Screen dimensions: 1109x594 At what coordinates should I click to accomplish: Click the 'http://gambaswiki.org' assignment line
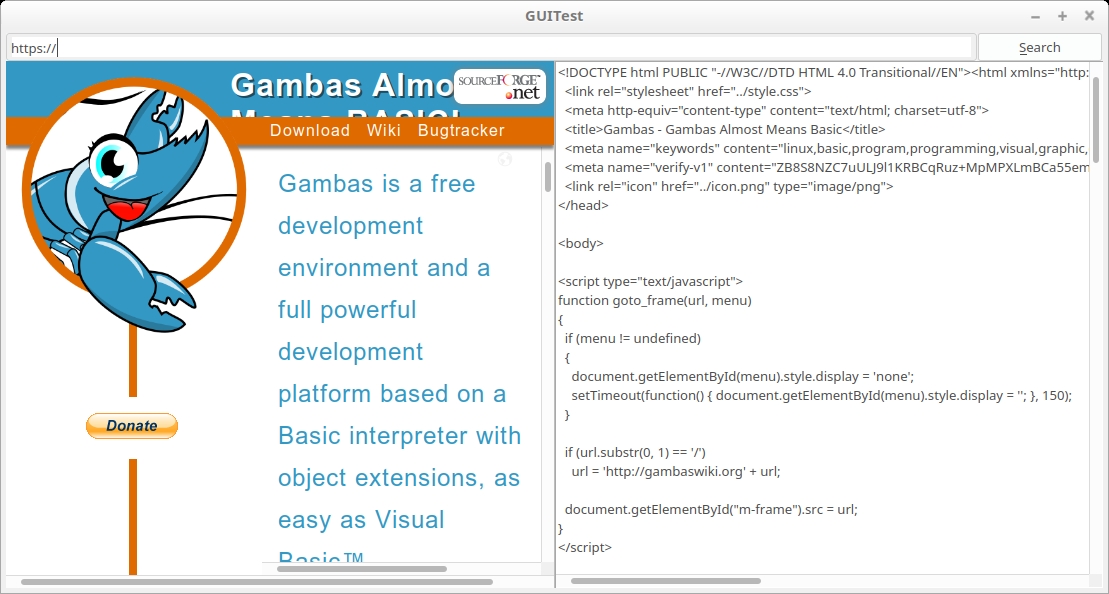676,472
